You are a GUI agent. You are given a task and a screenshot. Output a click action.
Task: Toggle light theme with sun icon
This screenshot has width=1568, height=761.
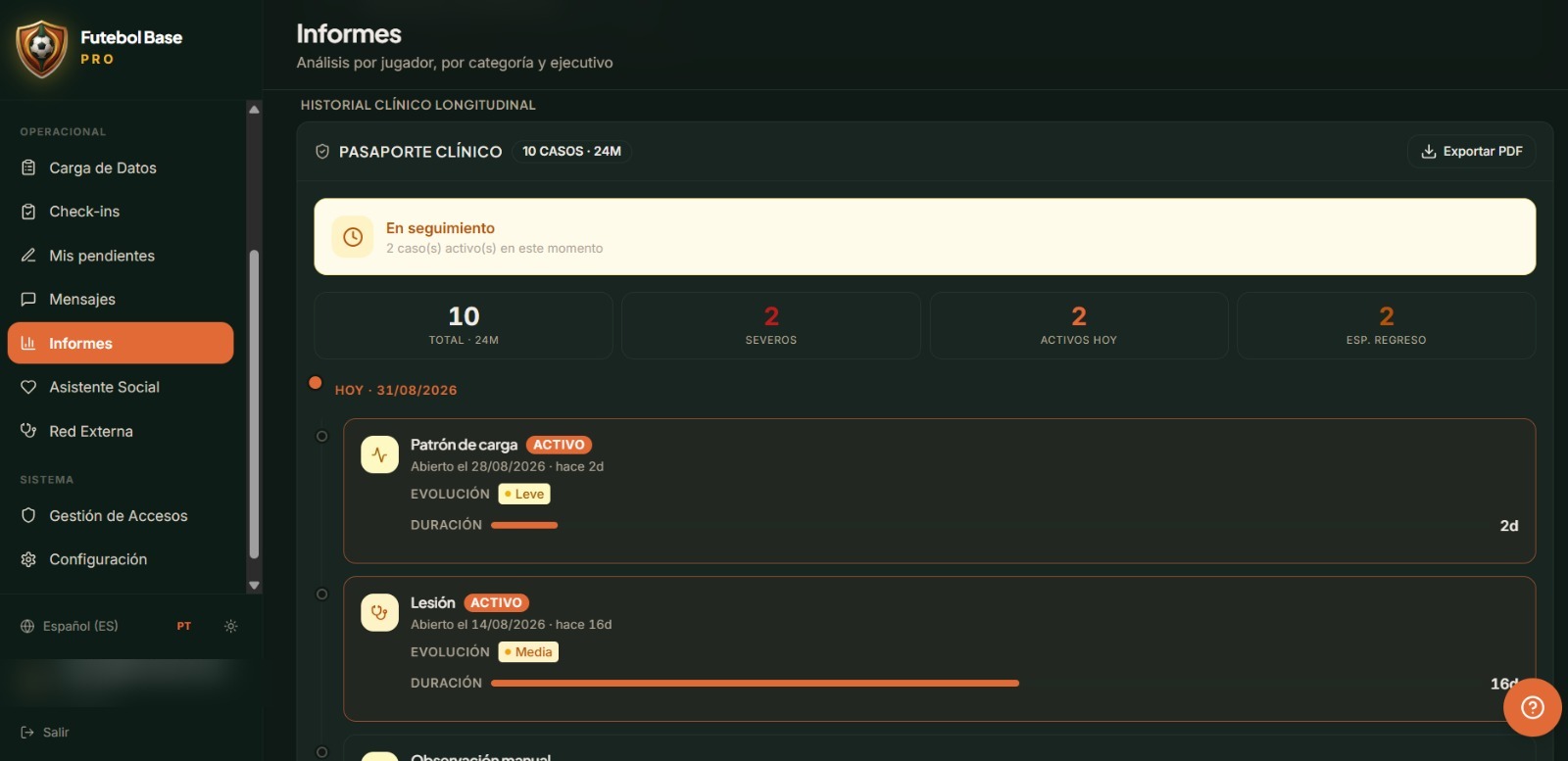point(230,626)
